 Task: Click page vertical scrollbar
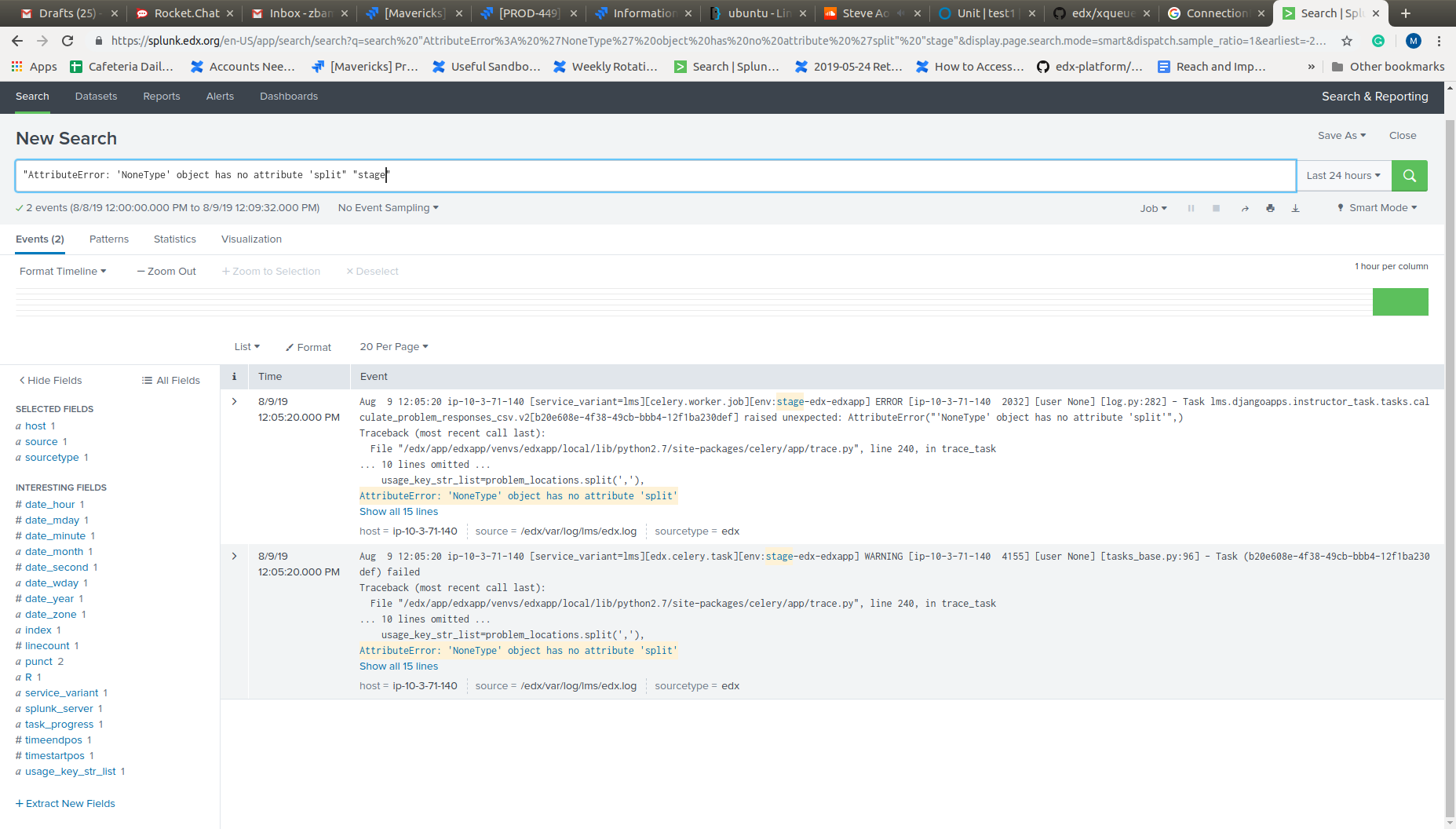tap(1450, 469)
